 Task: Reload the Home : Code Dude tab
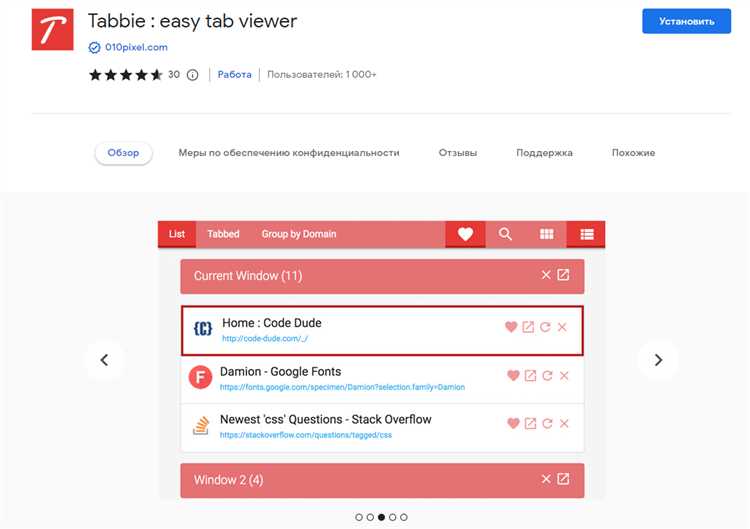pyautogui.click(x=545, y=327)
